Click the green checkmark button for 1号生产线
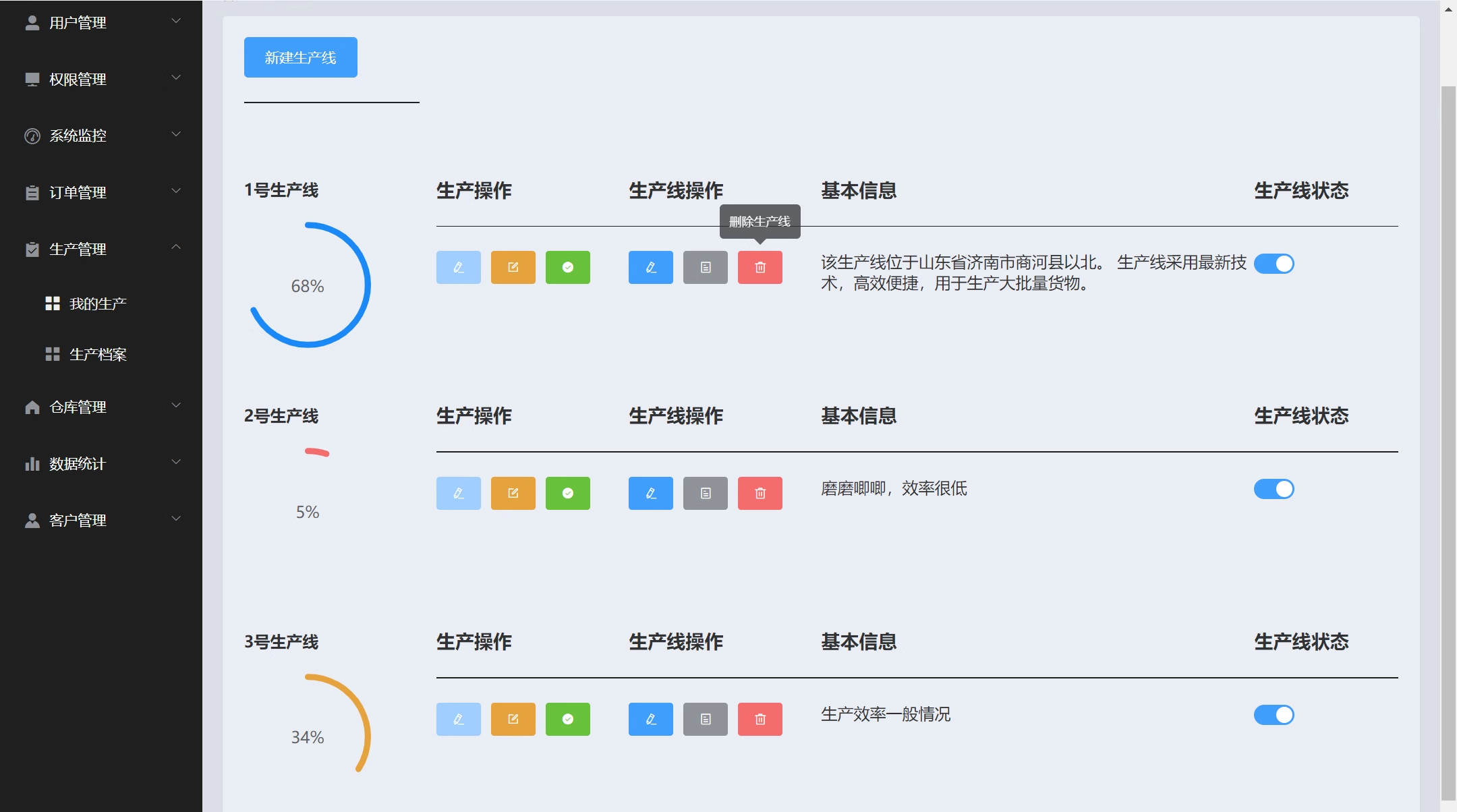The image size is (1457, 812). coord(568,267)
